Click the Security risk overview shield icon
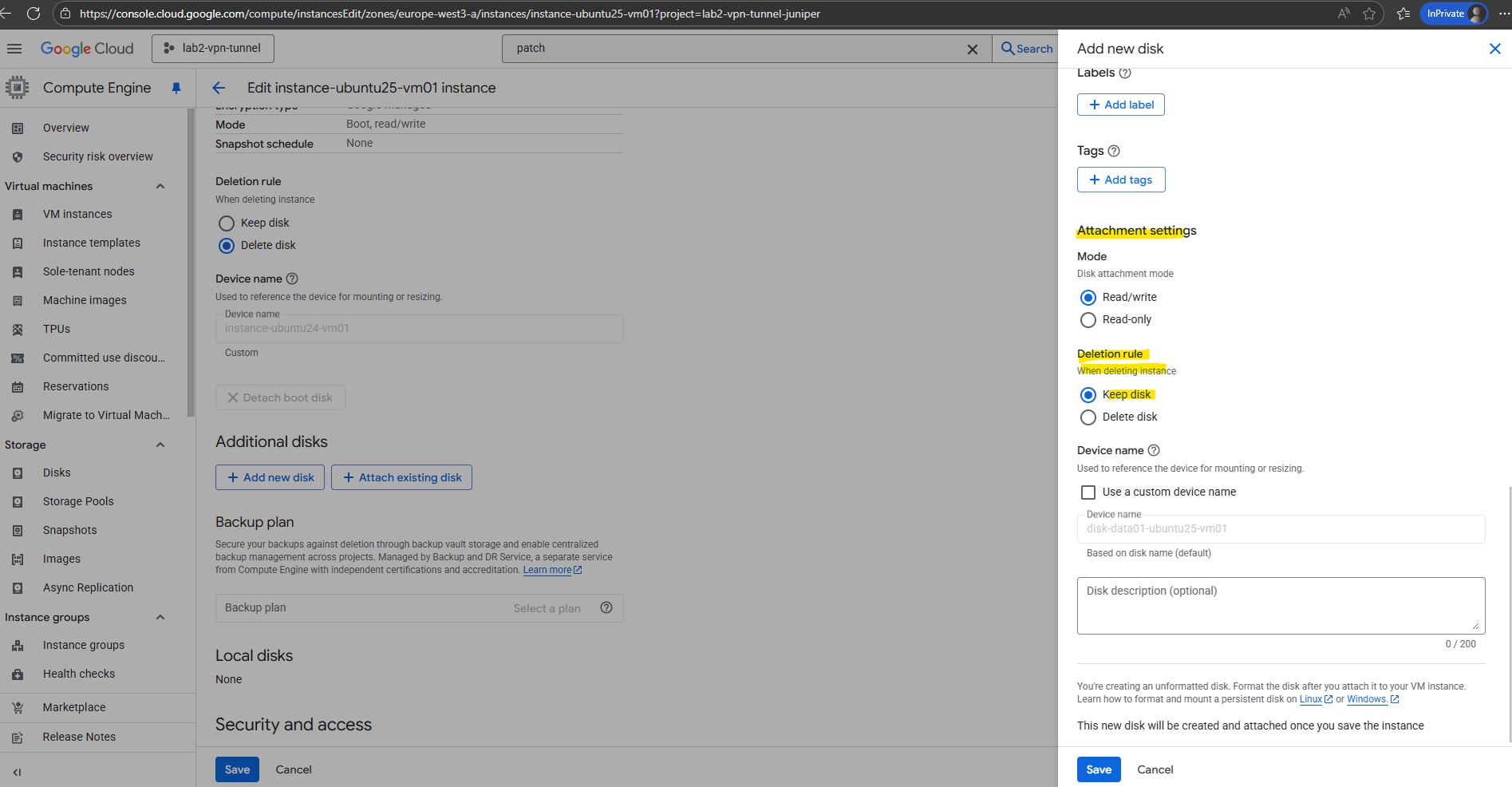This screenshot has height=787, width=1512. 18,156
